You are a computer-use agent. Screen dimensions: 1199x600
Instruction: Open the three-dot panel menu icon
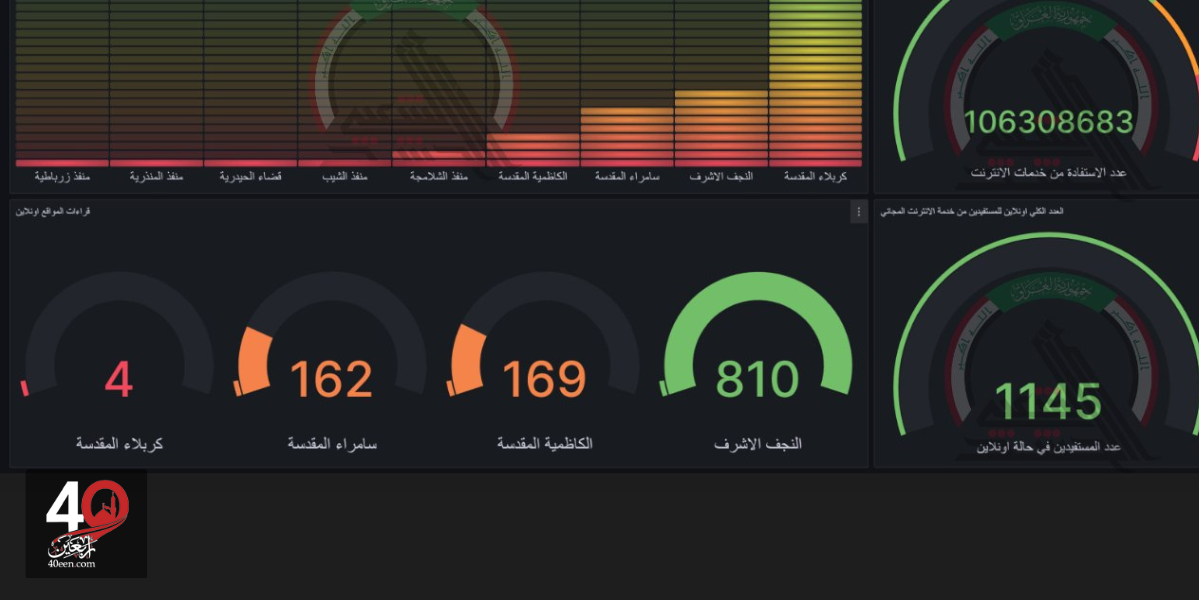pyautogui.click(x=858, y=212)
